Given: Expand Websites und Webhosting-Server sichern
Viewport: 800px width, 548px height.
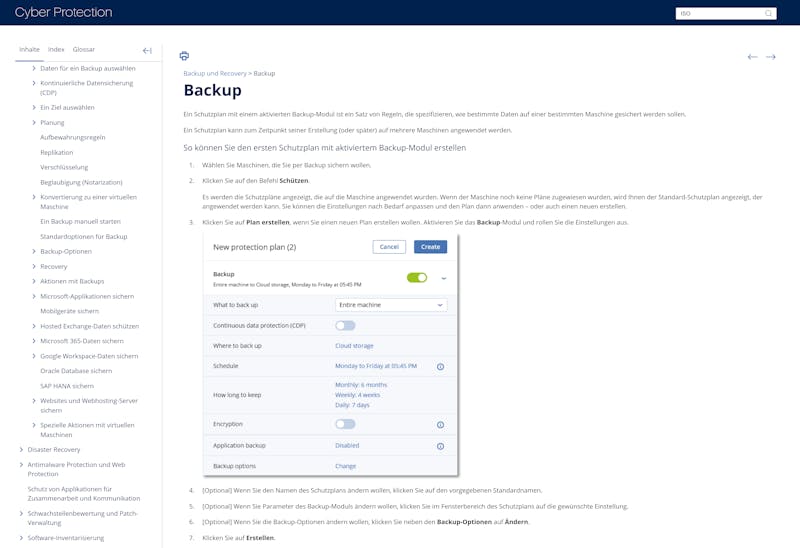Looking at the screenshot, I should [34, 401].
